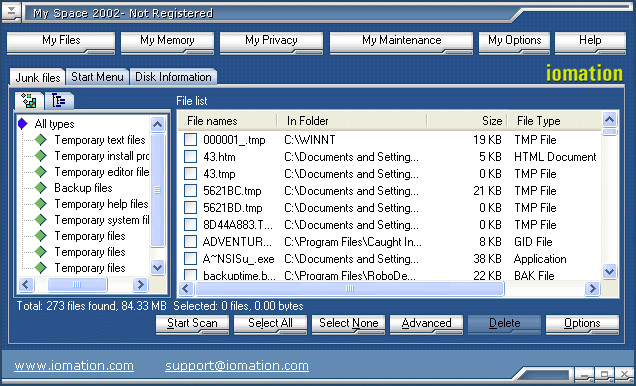Open the www.iomation.com link
The height and width of the screenshot is (386, 636).
[74, 366]
